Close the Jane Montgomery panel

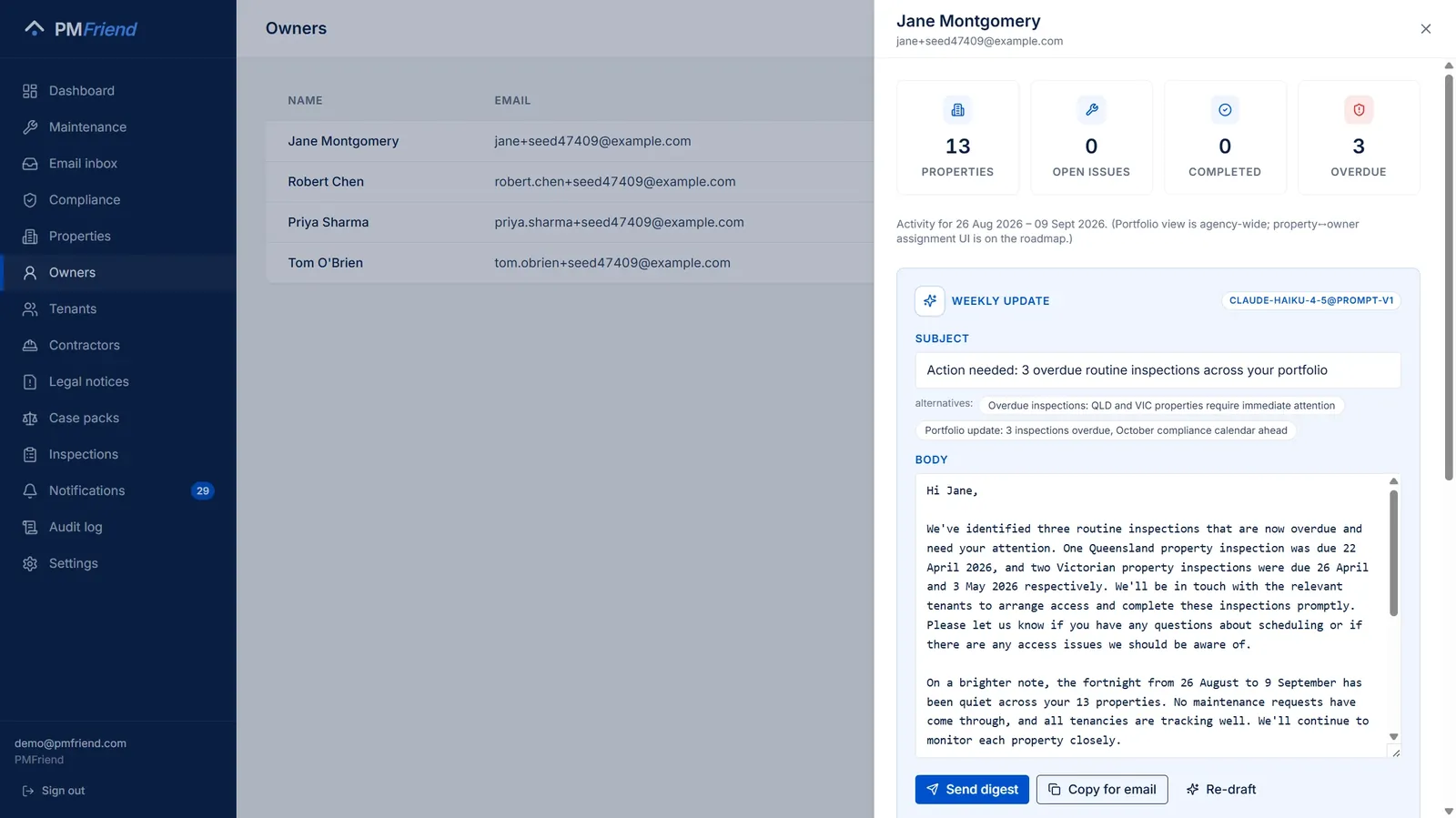tap(1425, 29)
